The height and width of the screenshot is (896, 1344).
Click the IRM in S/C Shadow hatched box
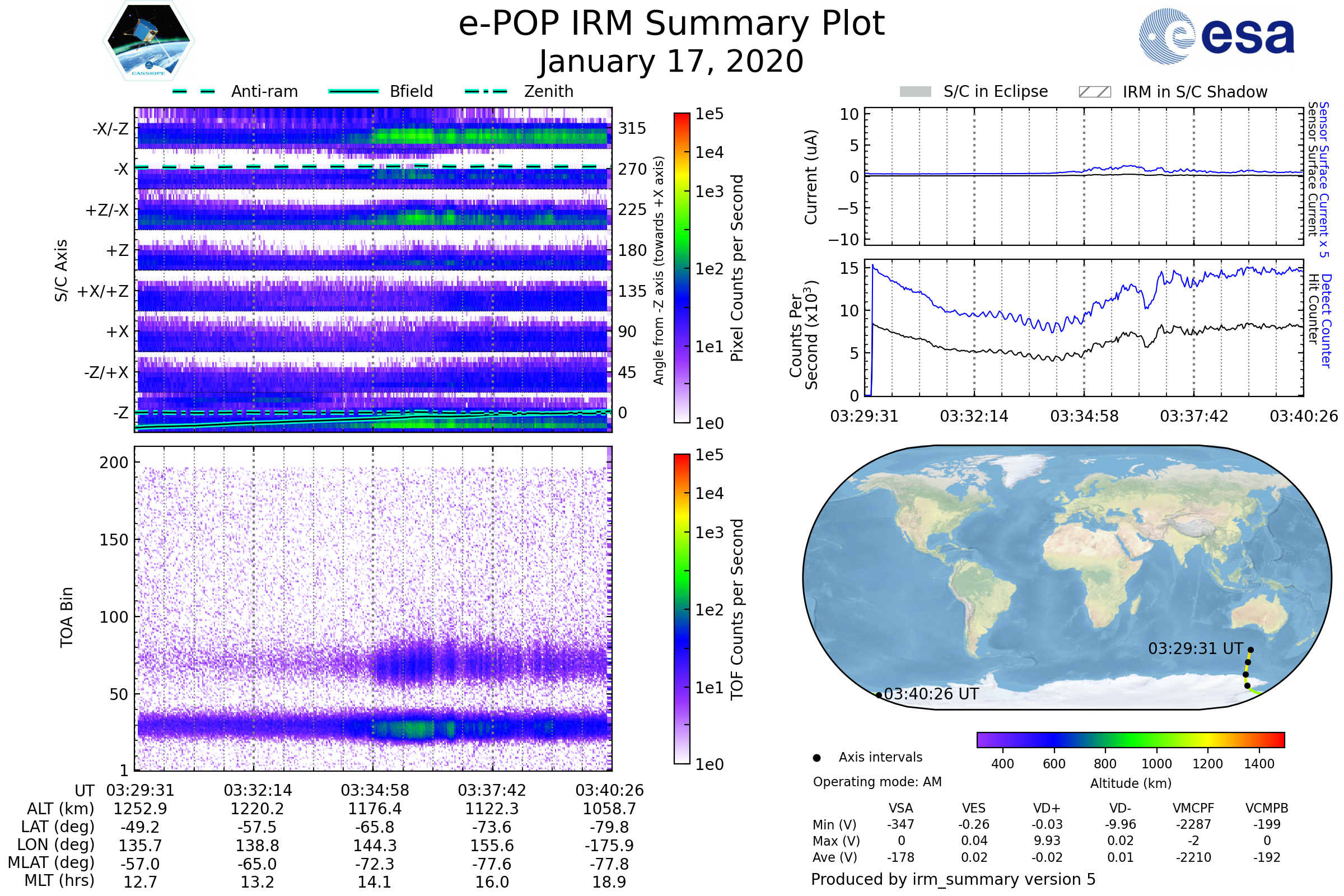pos(1094,92)
